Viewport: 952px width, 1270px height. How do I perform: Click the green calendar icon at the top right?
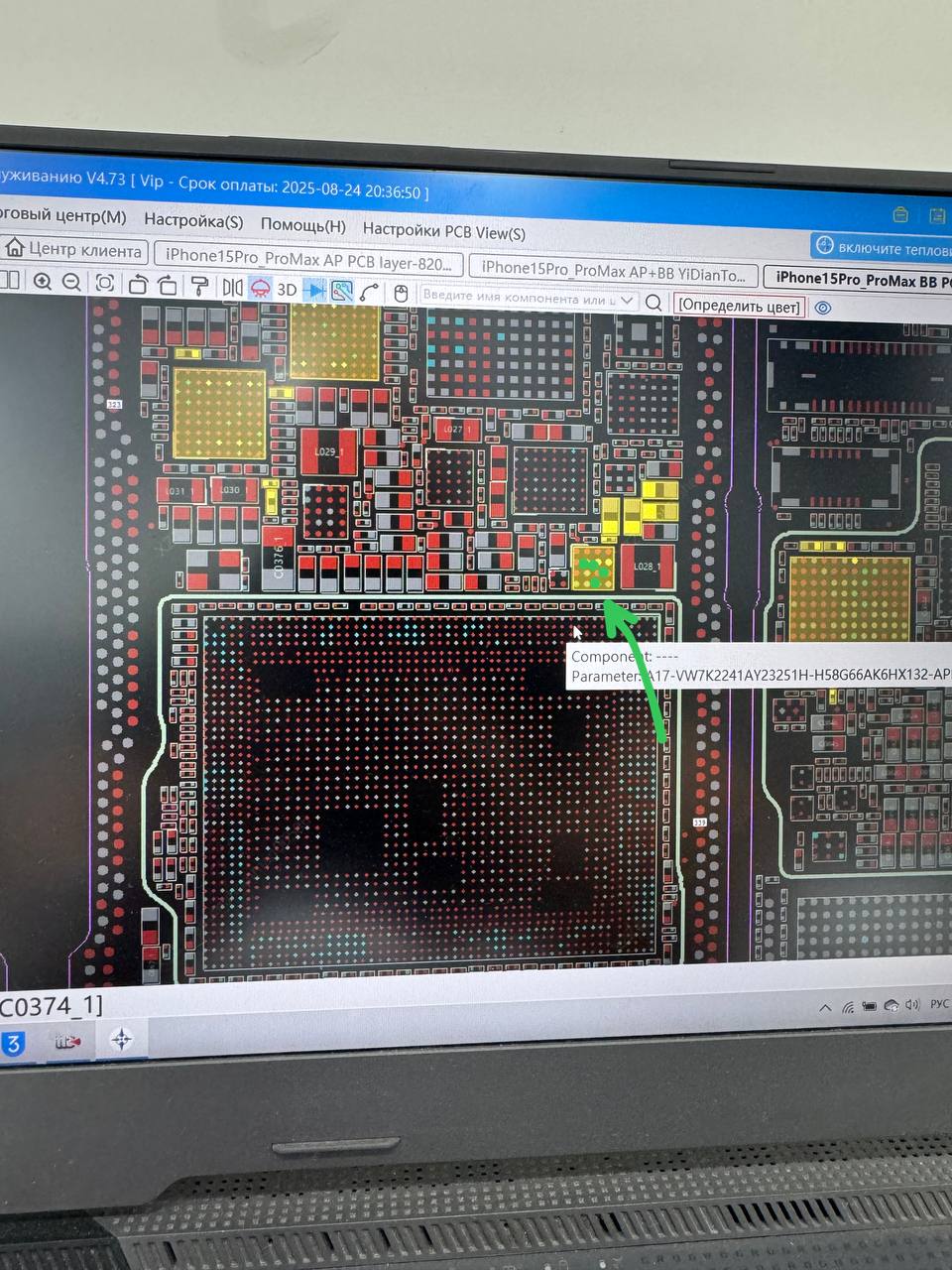tap(937, 215)
